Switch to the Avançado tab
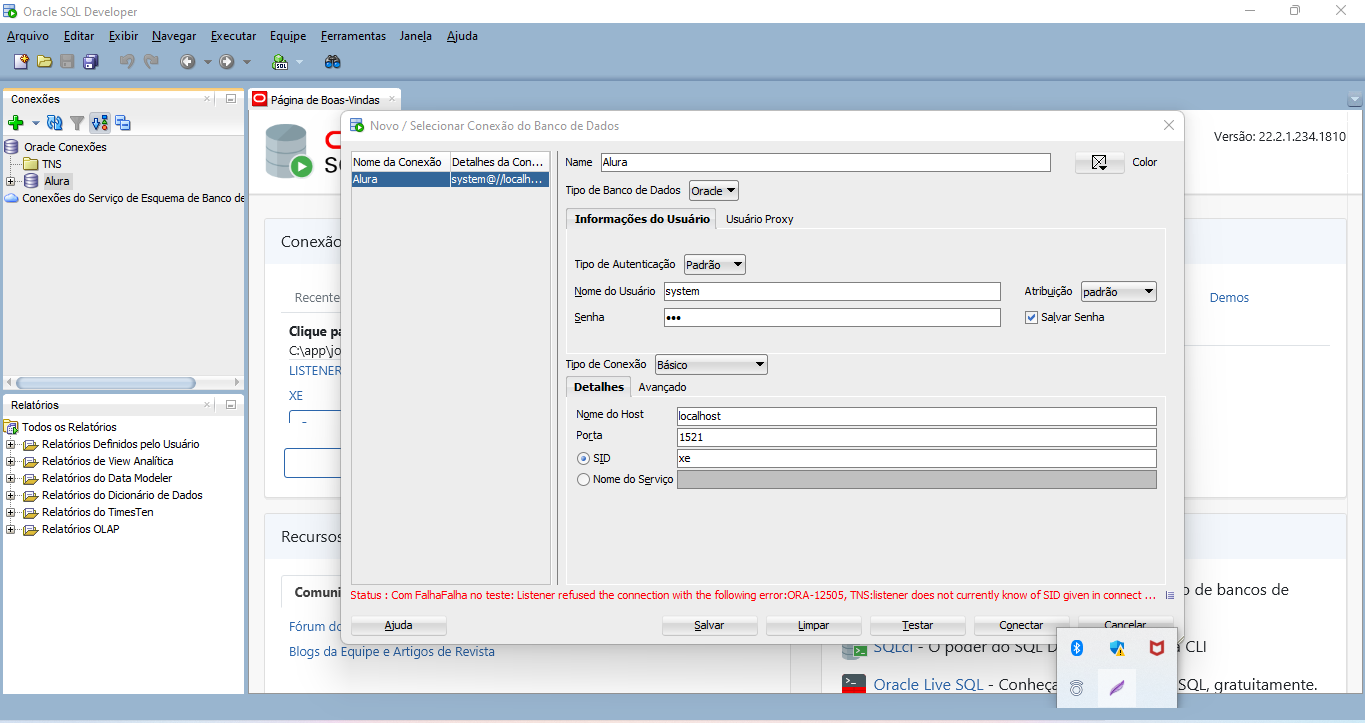This screenshot has width=1365, height=723. point(662,387)
